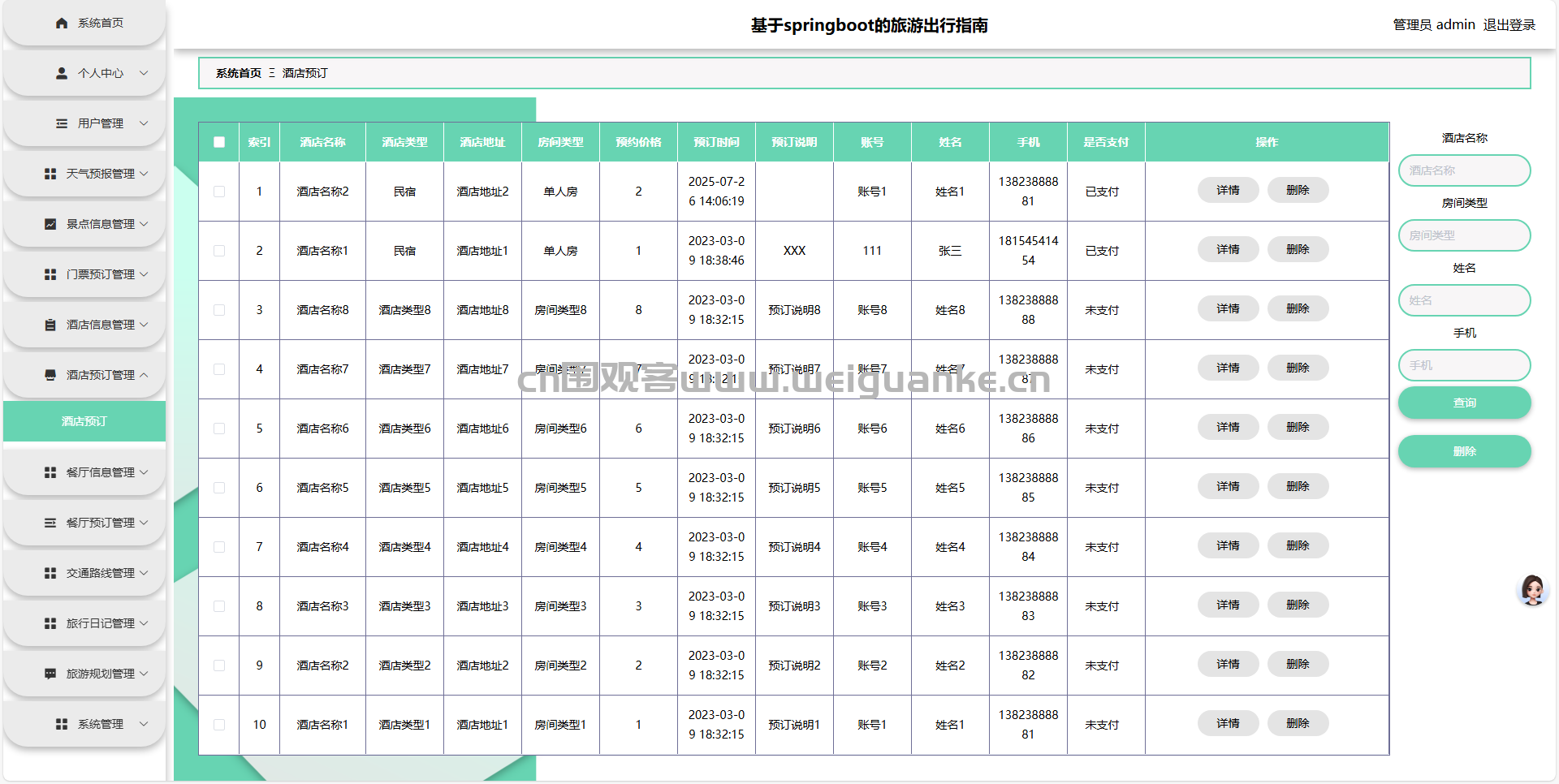Click the home icon beside 系统首页

(x=62, y=23)
